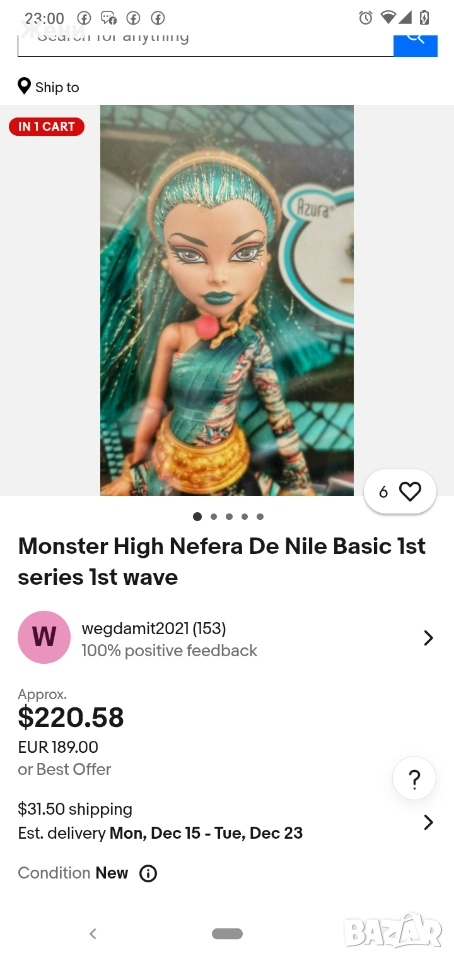Expand shipping details chevron arrow

(x=428, y=822)
